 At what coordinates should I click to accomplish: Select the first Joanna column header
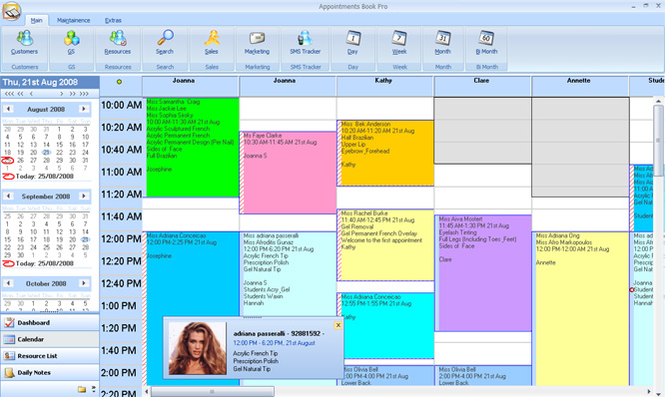click(191, 87)
